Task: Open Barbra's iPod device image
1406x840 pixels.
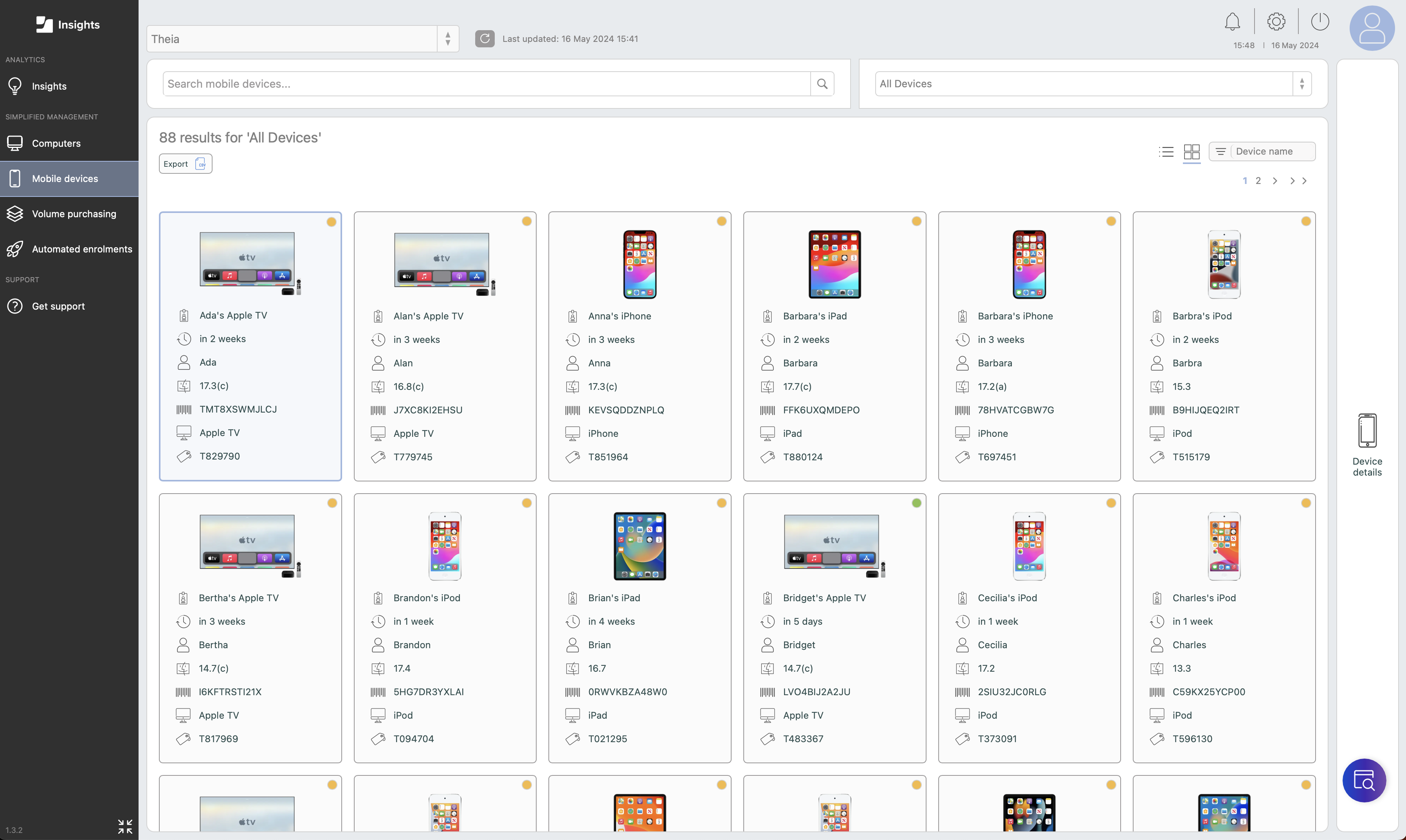Action: tap(1224, 264)
